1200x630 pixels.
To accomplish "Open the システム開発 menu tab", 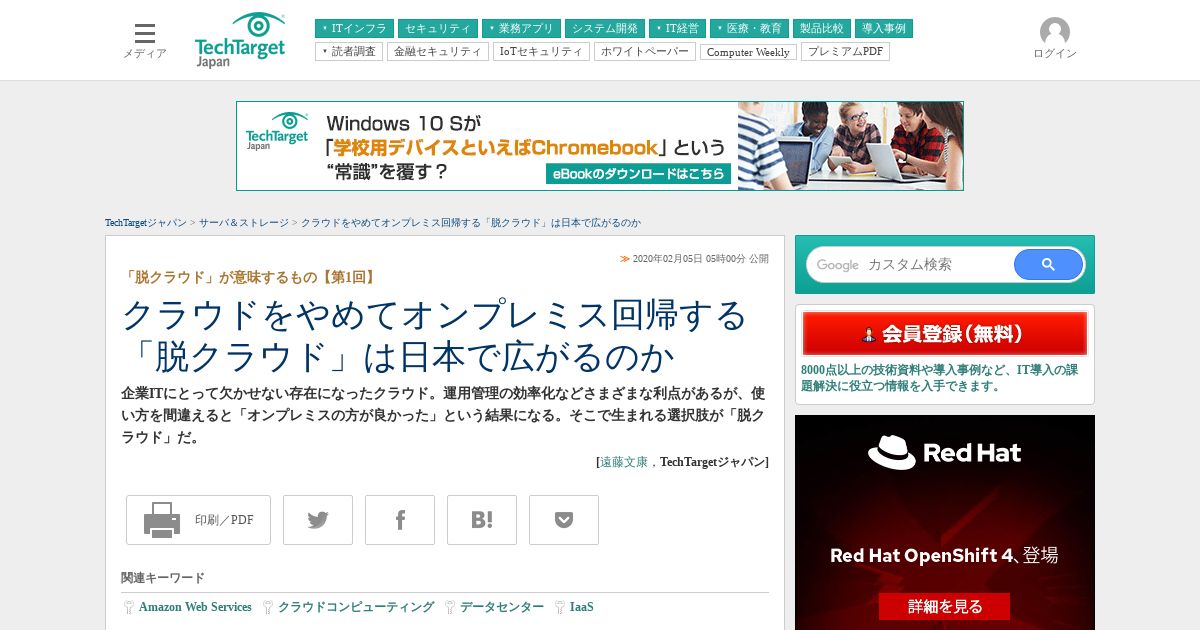I will click(x=604, y=29).
